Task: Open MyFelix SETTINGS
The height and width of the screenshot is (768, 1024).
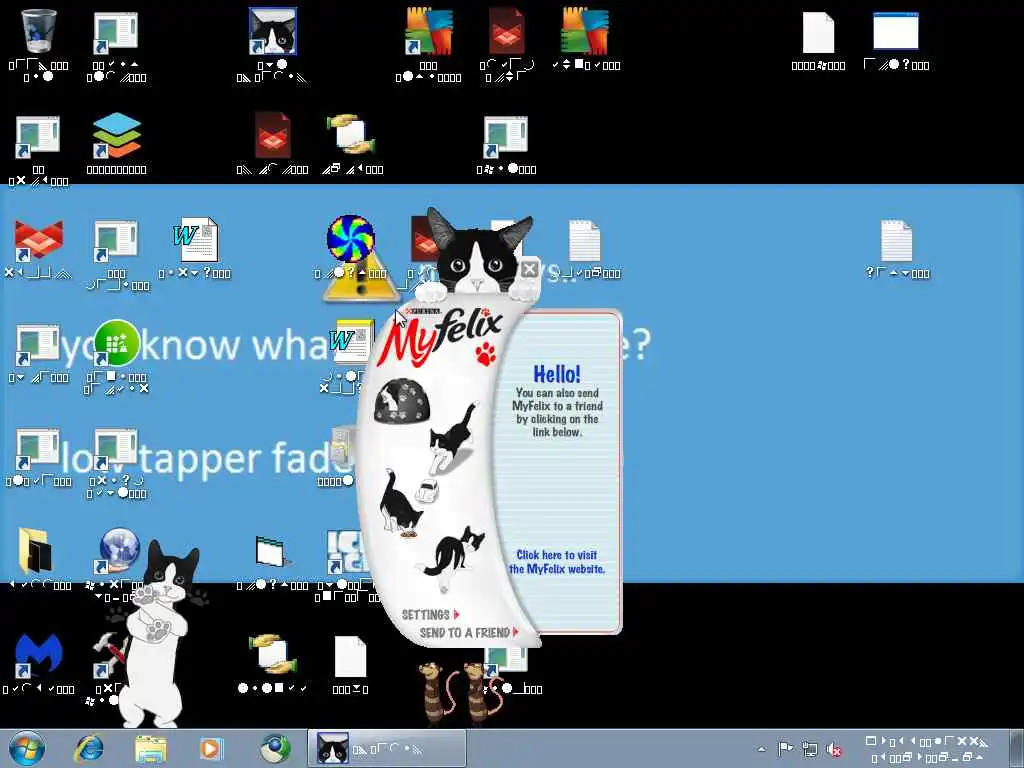Action: tap(430, 615)
